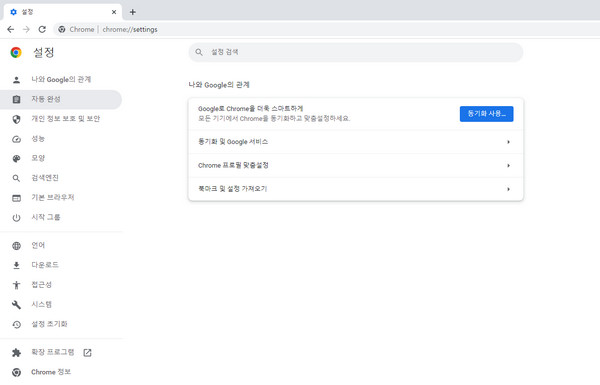The height and width of the screenshot is (385, 600).
Task: Open 북마크 및 설정 가져오기 row
Action: (x=355, y=189)
